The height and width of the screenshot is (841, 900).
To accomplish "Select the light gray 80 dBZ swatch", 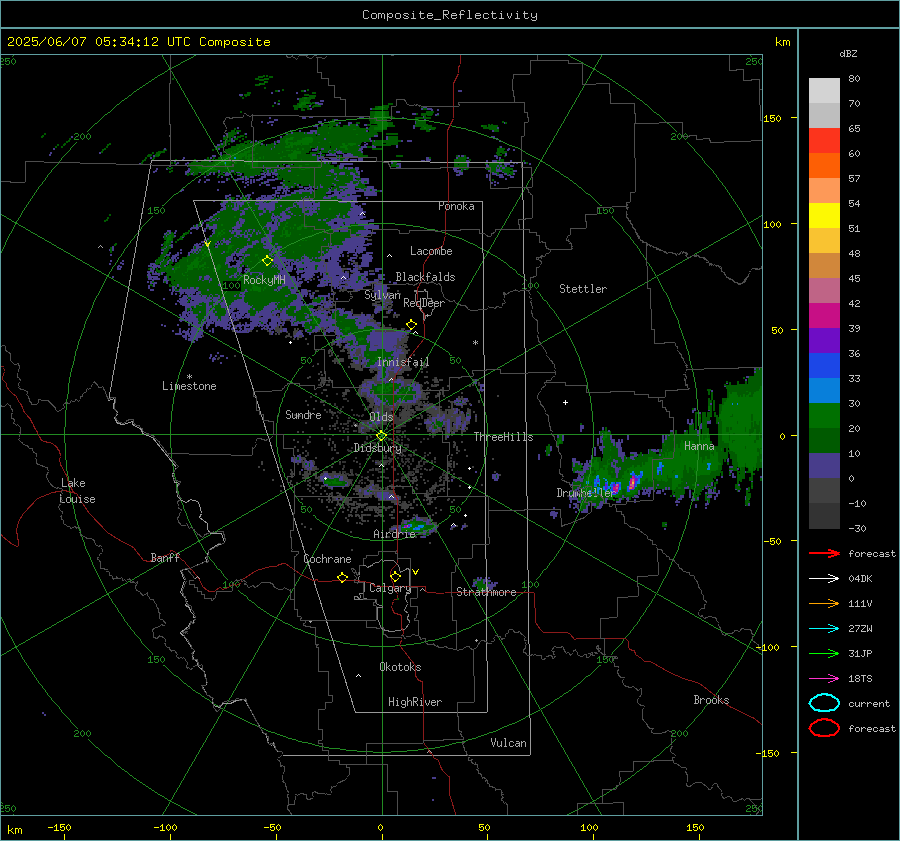I will 824,90.
